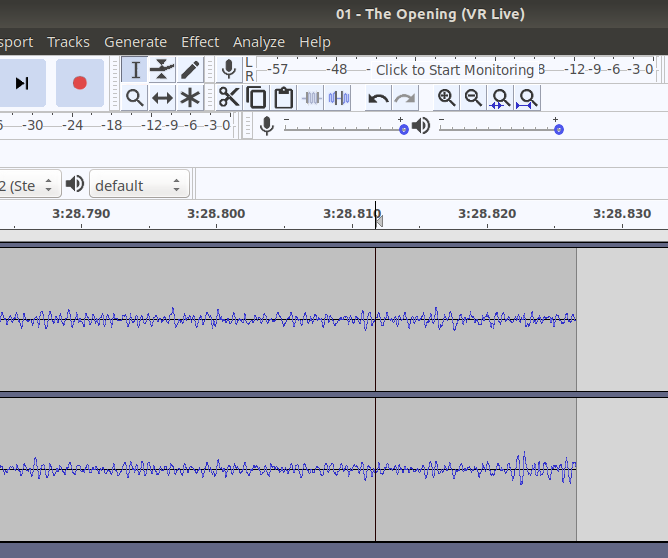Screen dimensions: 668x558
Task: Open the recording meter microphone dropdown
Action: 229,69
